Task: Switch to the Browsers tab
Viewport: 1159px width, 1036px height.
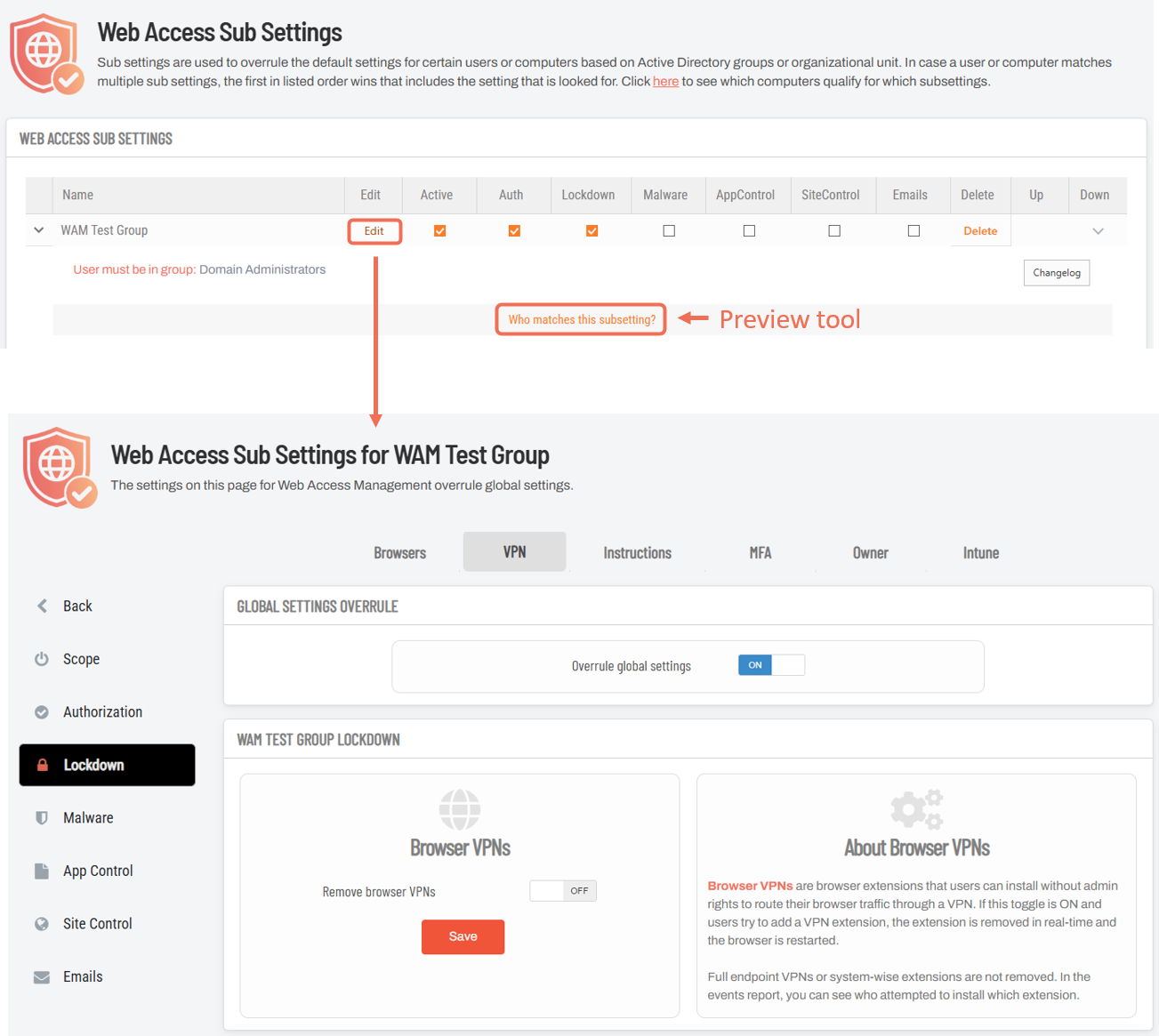Action: (399, 553)
